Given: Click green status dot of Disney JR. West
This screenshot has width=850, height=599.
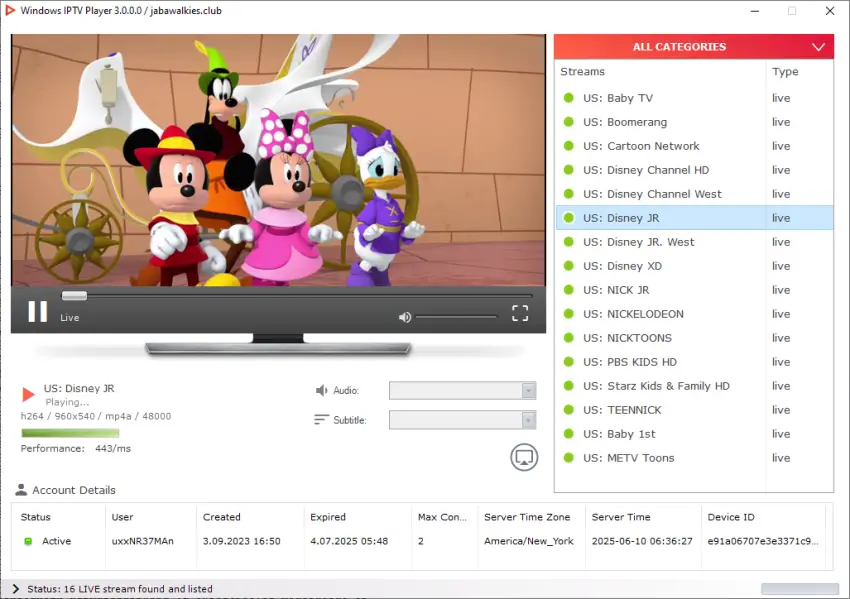Looking at the screenshot, I should click(569, 241).
